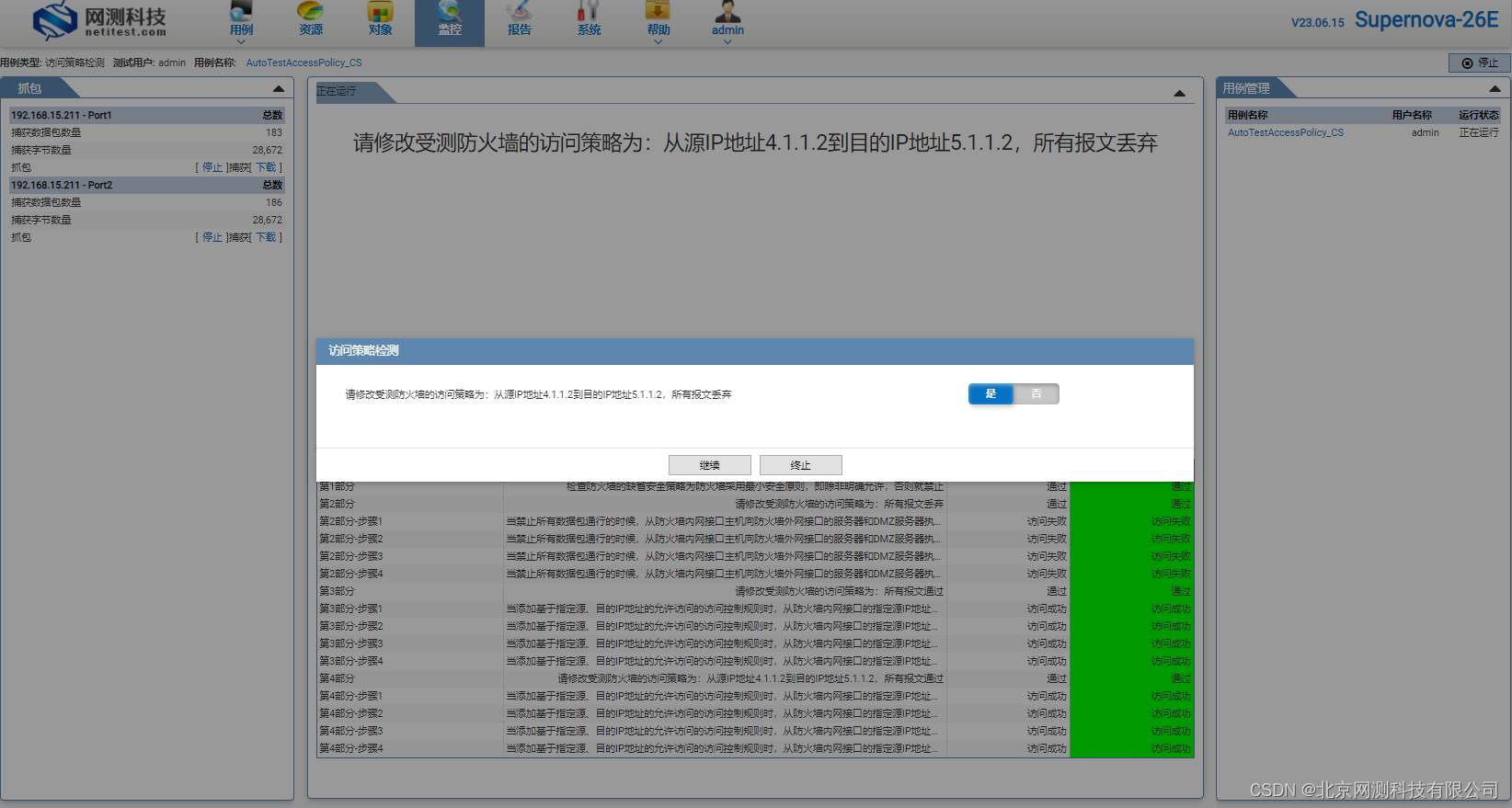Select the 第2部分-步骤4 result row

(x=755, y=574)
